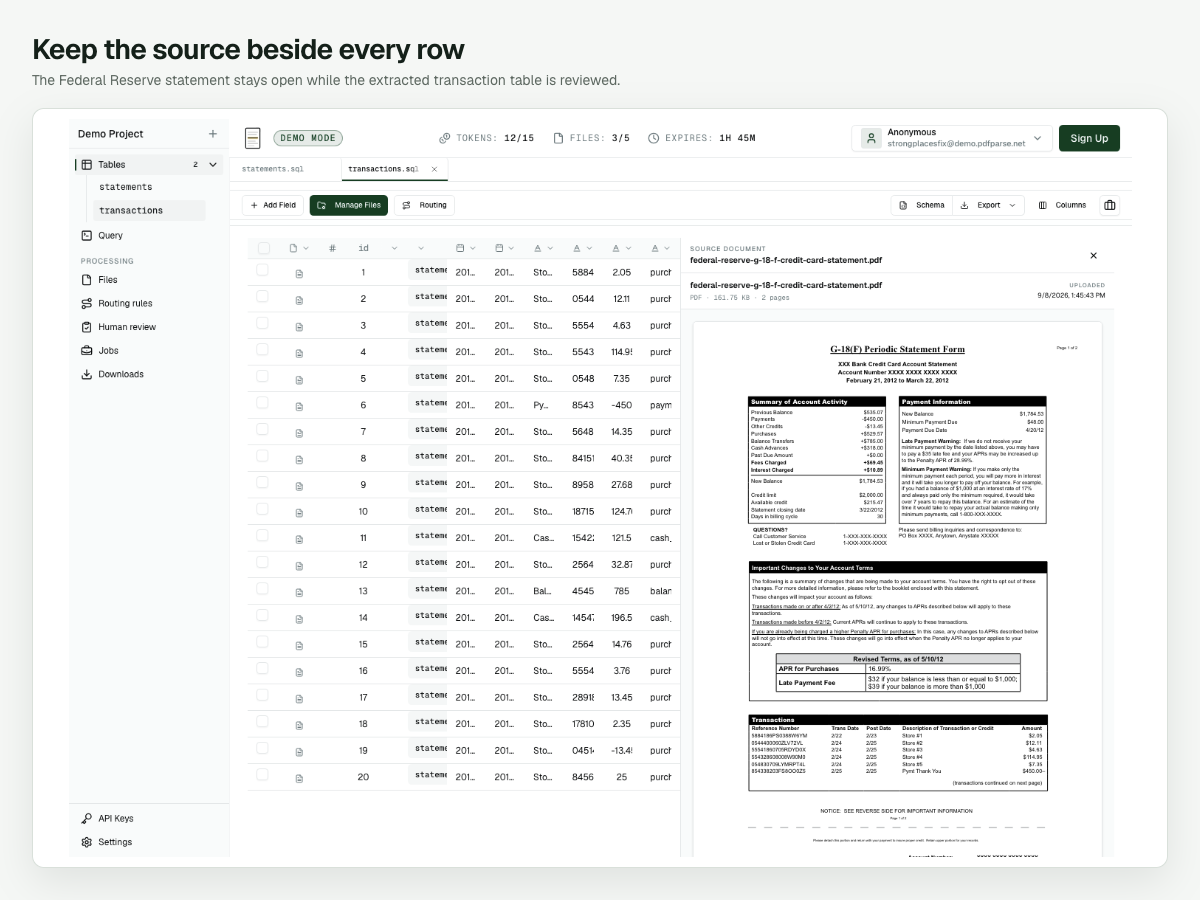Click the briefcase icon right of Columns
Image resolution: width=1200 pixels, height=900 pixels.
(x=1109, y=205)
